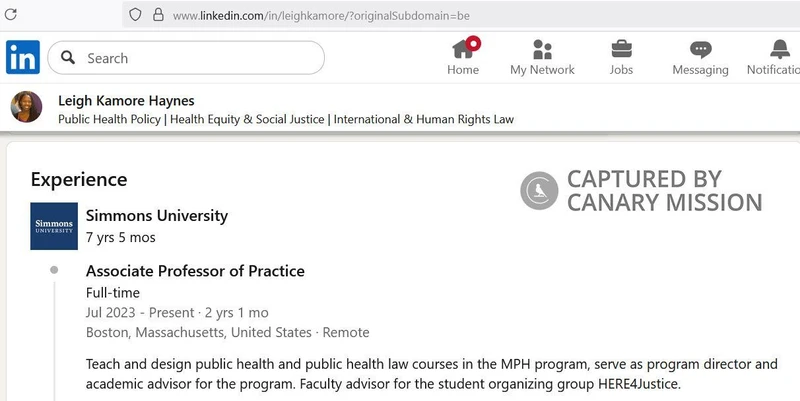
Task: Open the Simmons University company link
Action: pyautogui.click(x=157, y=216)
